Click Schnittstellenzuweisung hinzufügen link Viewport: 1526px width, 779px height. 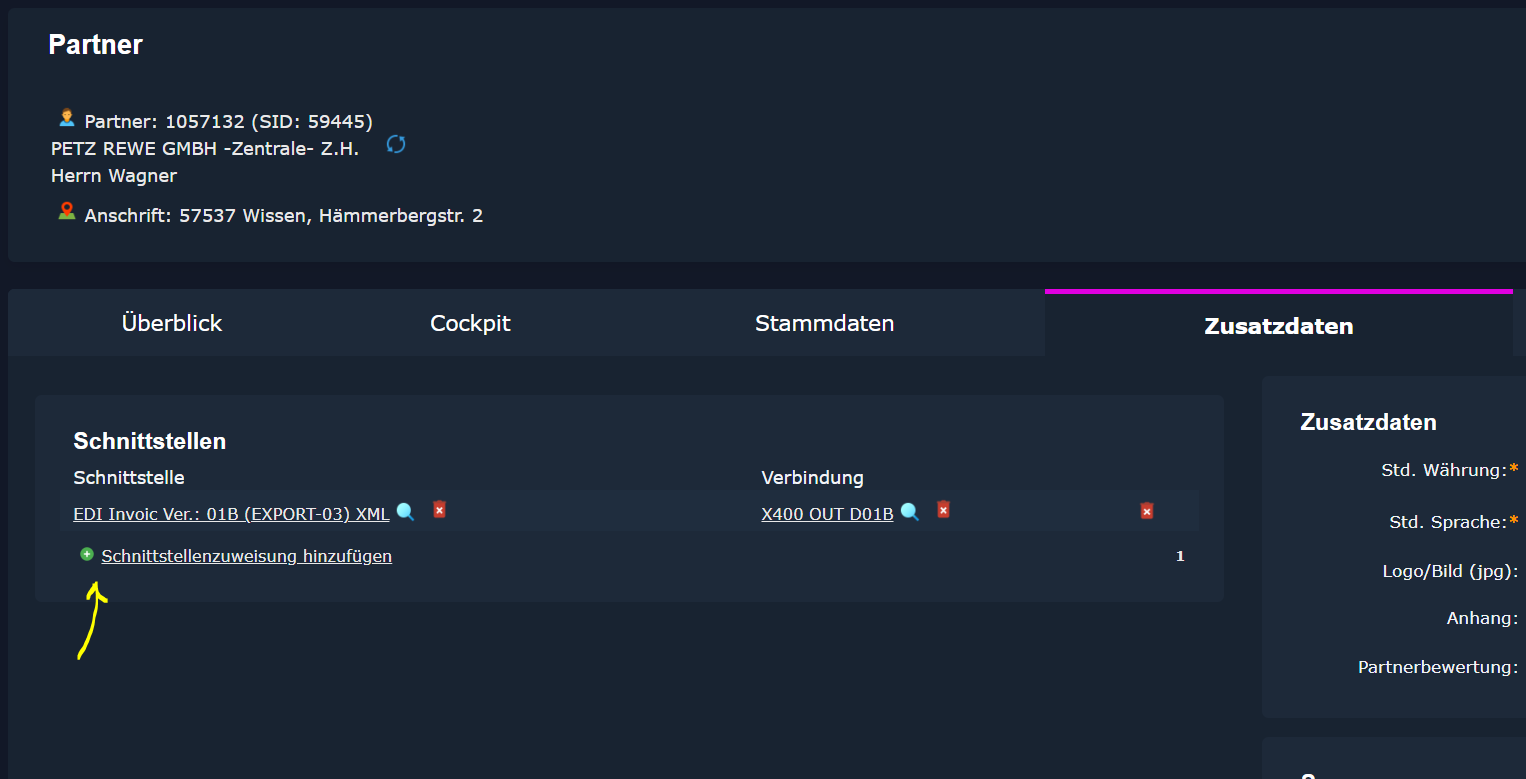pyautogui.click(x=246, y=556)
